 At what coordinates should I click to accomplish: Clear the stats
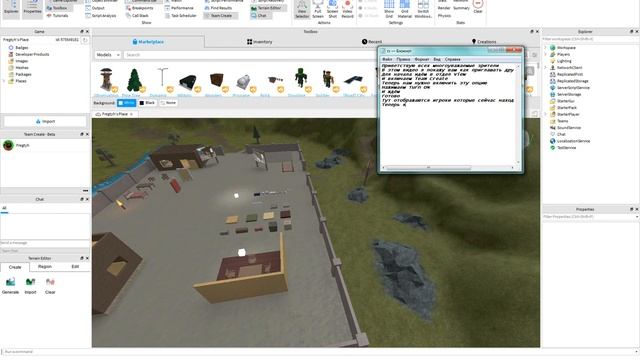click(478, 7)
